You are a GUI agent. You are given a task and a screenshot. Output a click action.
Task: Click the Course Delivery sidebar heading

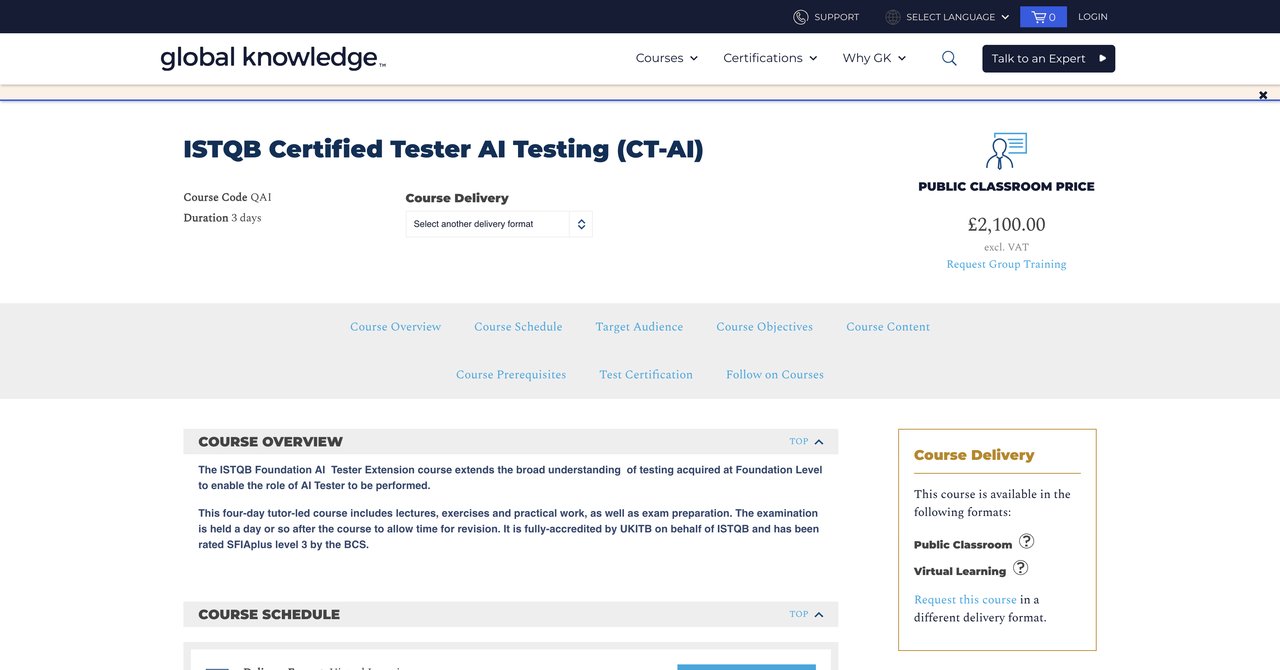974,455
